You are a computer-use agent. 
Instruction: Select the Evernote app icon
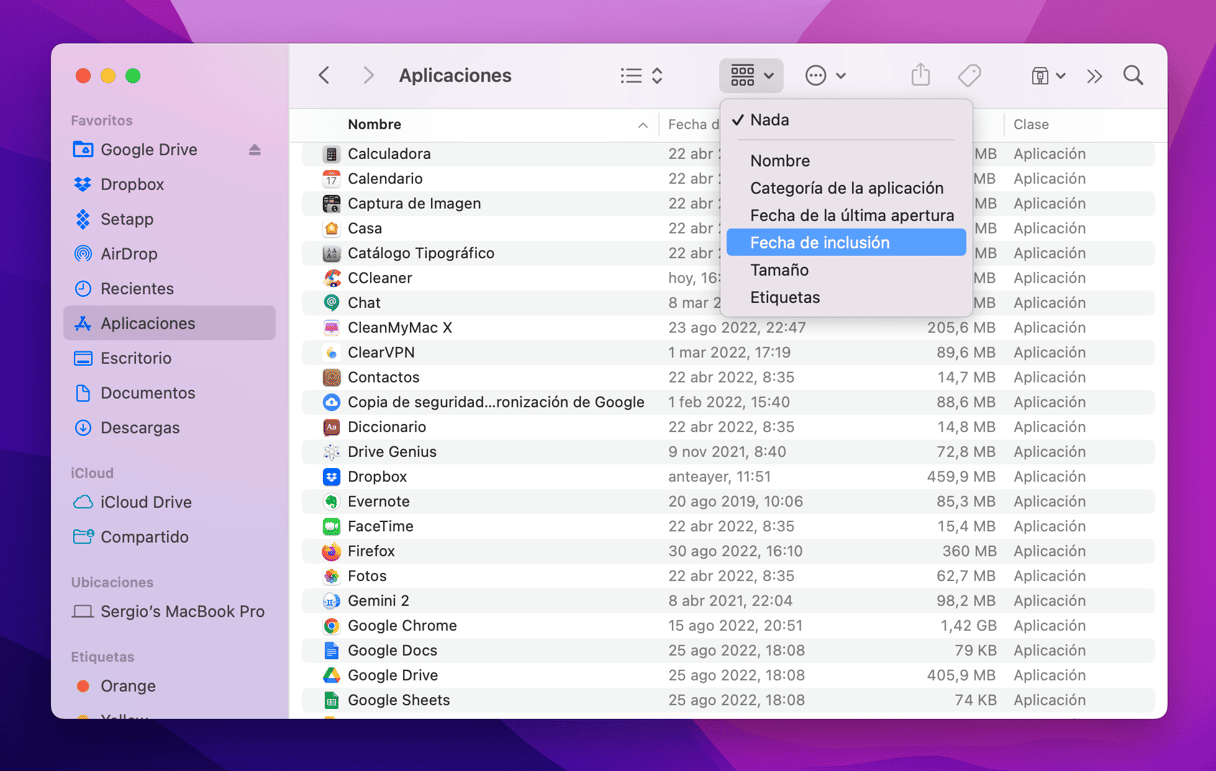[331, 502]
